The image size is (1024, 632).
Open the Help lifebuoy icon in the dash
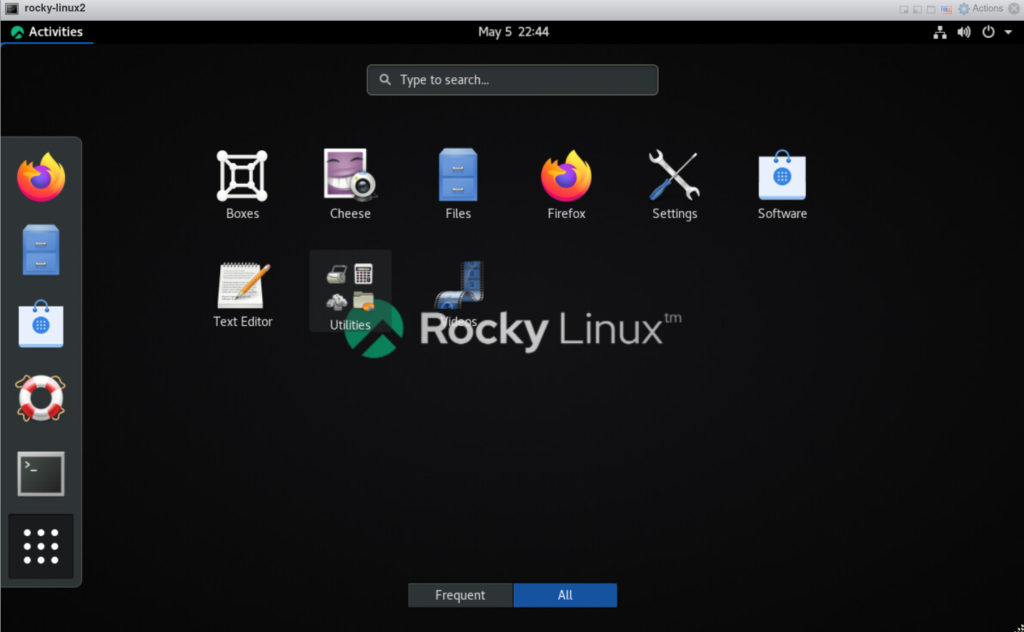[x=41, y=398]
